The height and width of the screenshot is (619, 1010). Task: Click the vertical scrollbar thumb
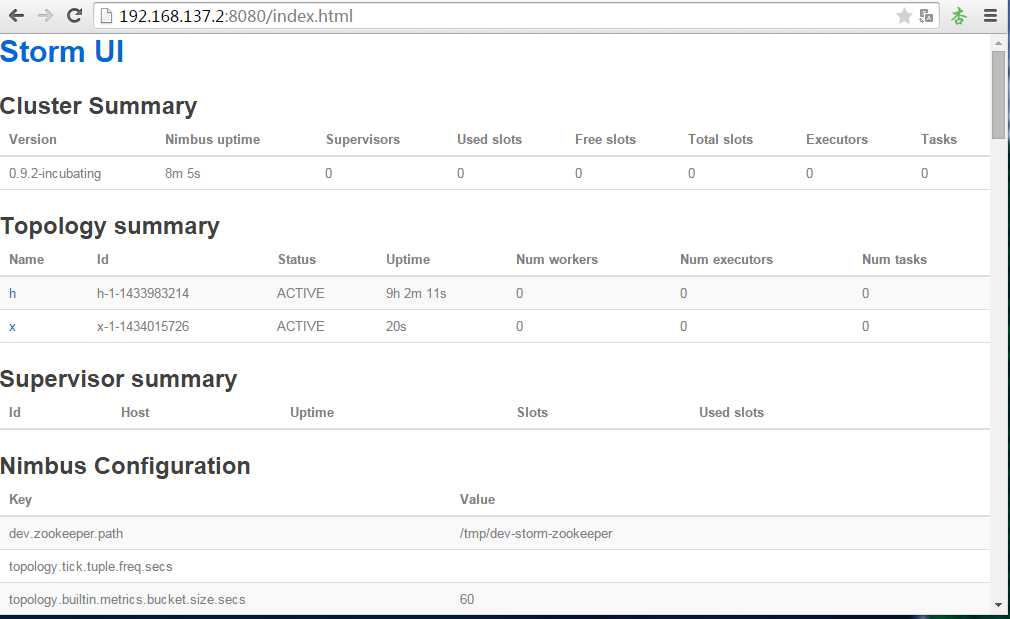point(998,95)
